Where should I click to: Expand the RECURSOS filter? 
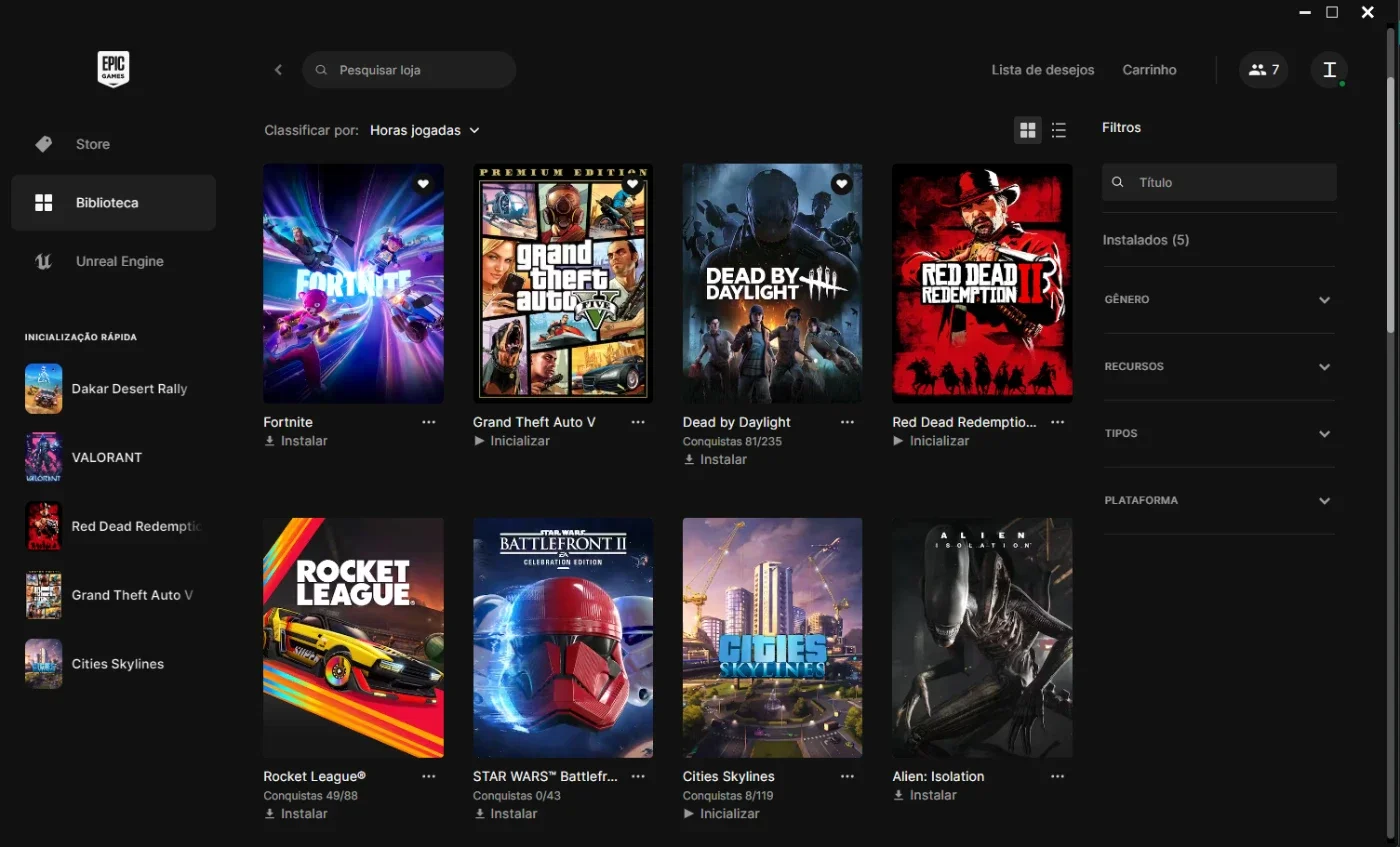1219,367
